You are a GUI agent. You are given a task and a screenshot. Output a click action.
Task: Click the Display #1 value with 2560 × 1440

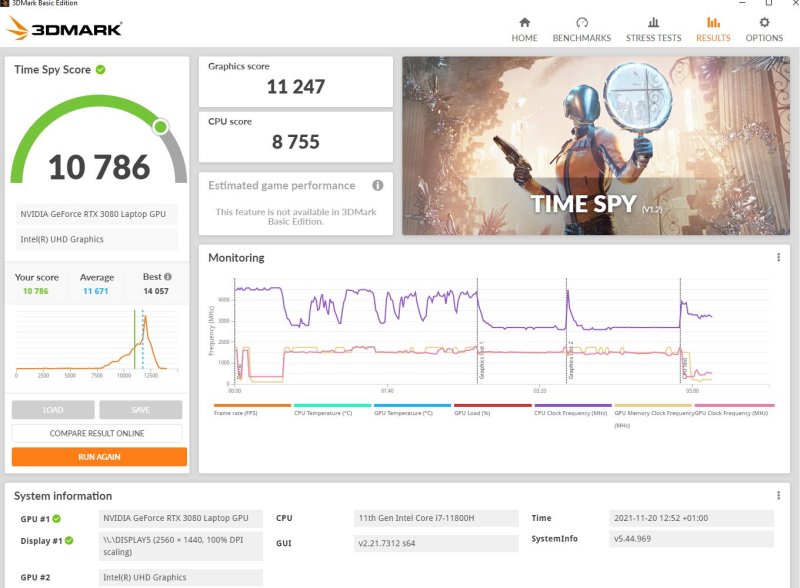click(x=181, y=546)
